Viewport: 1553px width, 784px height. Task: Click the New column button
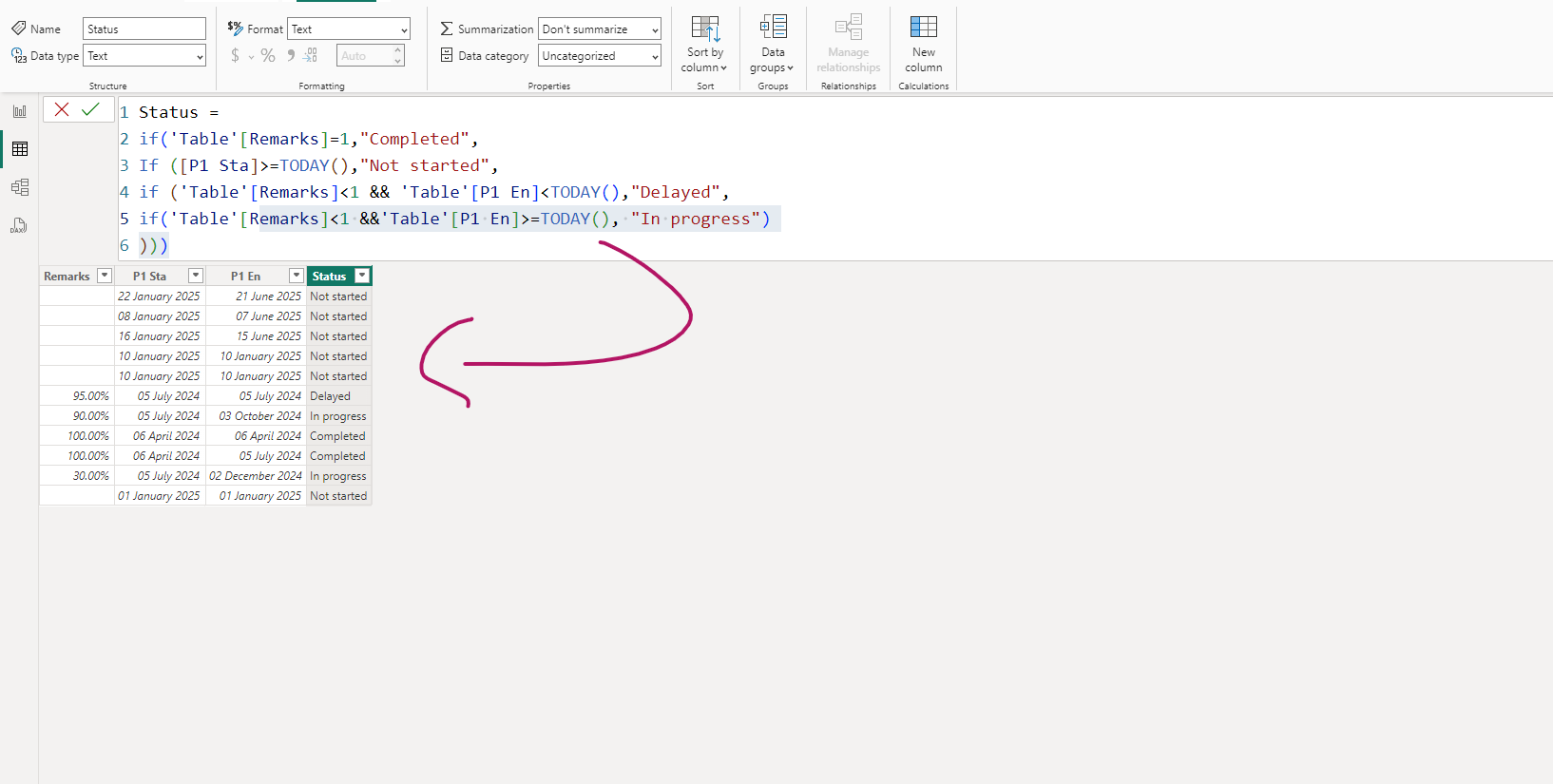(924, 44)
